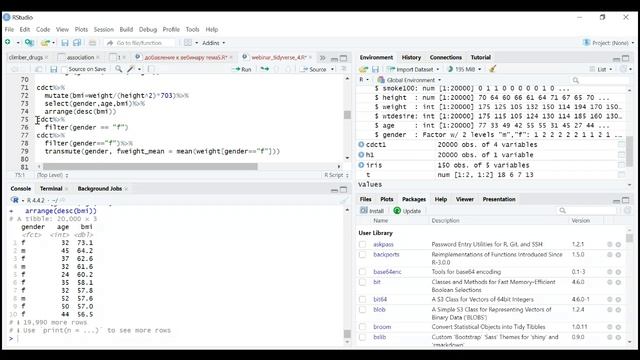Open the Tools menu
Image resolution: width=640 pixels, height=360 pixels.
tap(192, 29)
